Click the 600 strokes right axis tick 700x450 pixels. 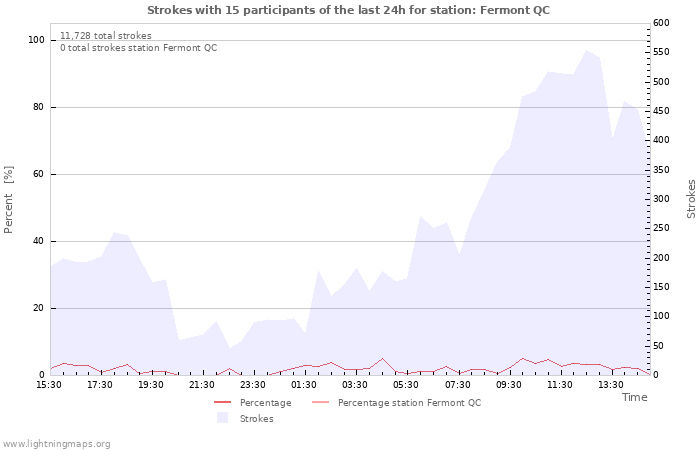pos(661,23)
